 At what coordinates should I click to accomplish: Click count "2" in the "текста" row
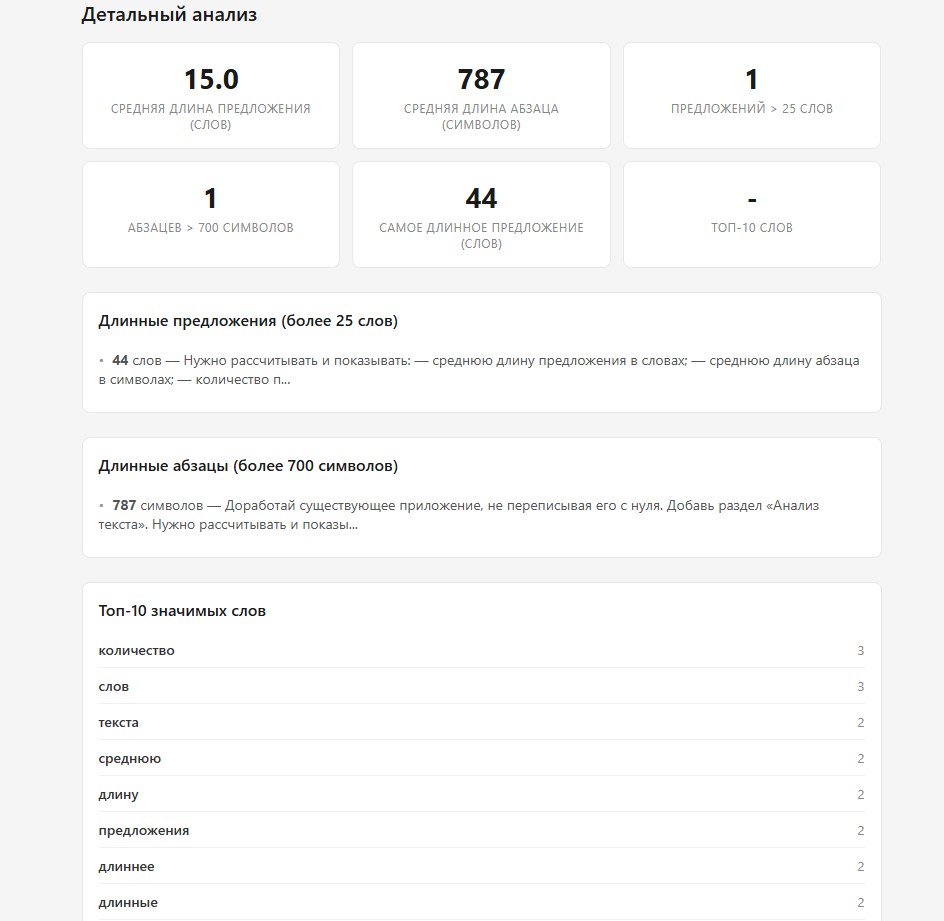pos(861,722)
